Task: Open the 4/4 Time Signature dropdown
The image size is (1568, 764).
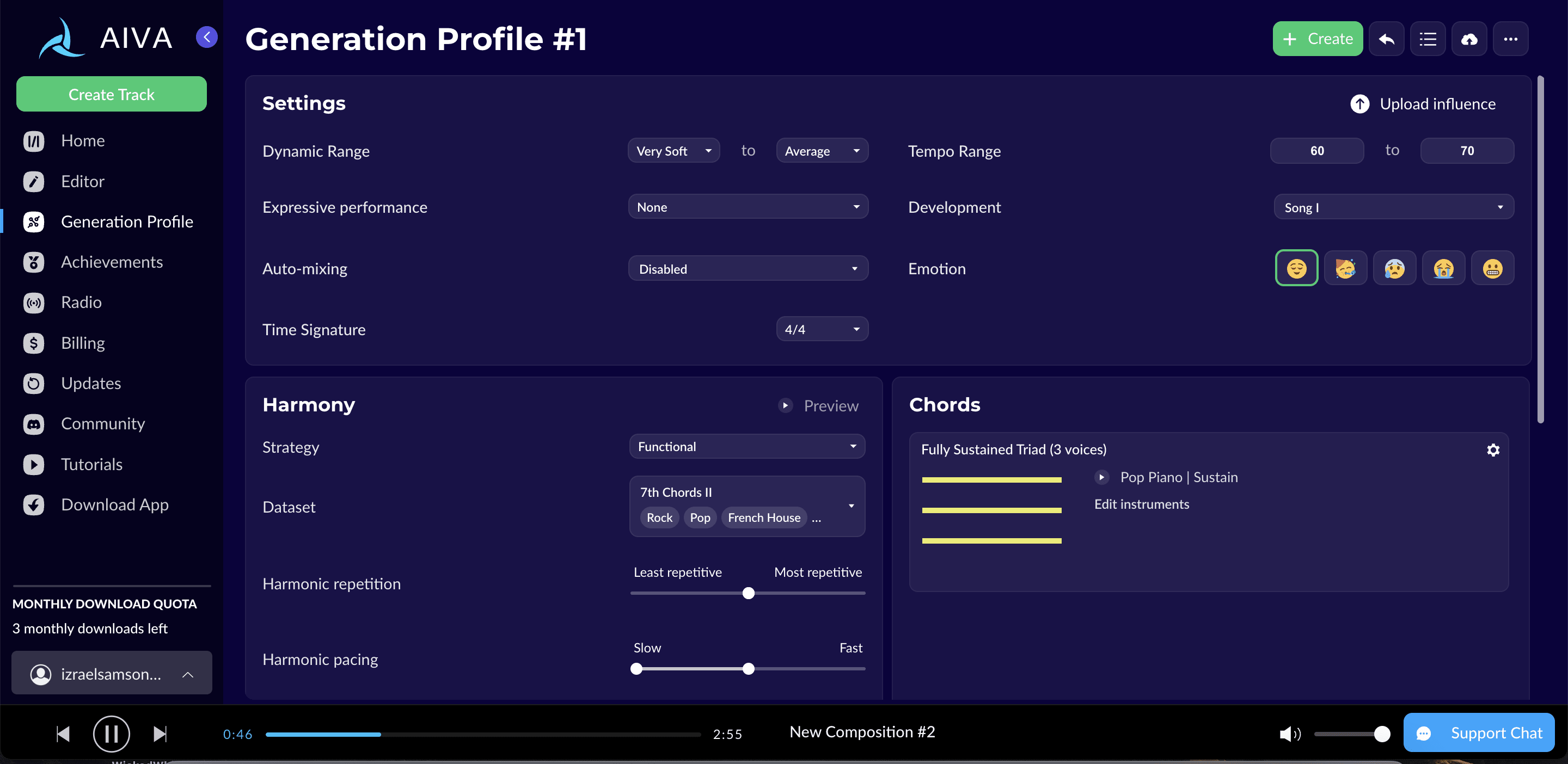Action: click(x=822, y=329)
